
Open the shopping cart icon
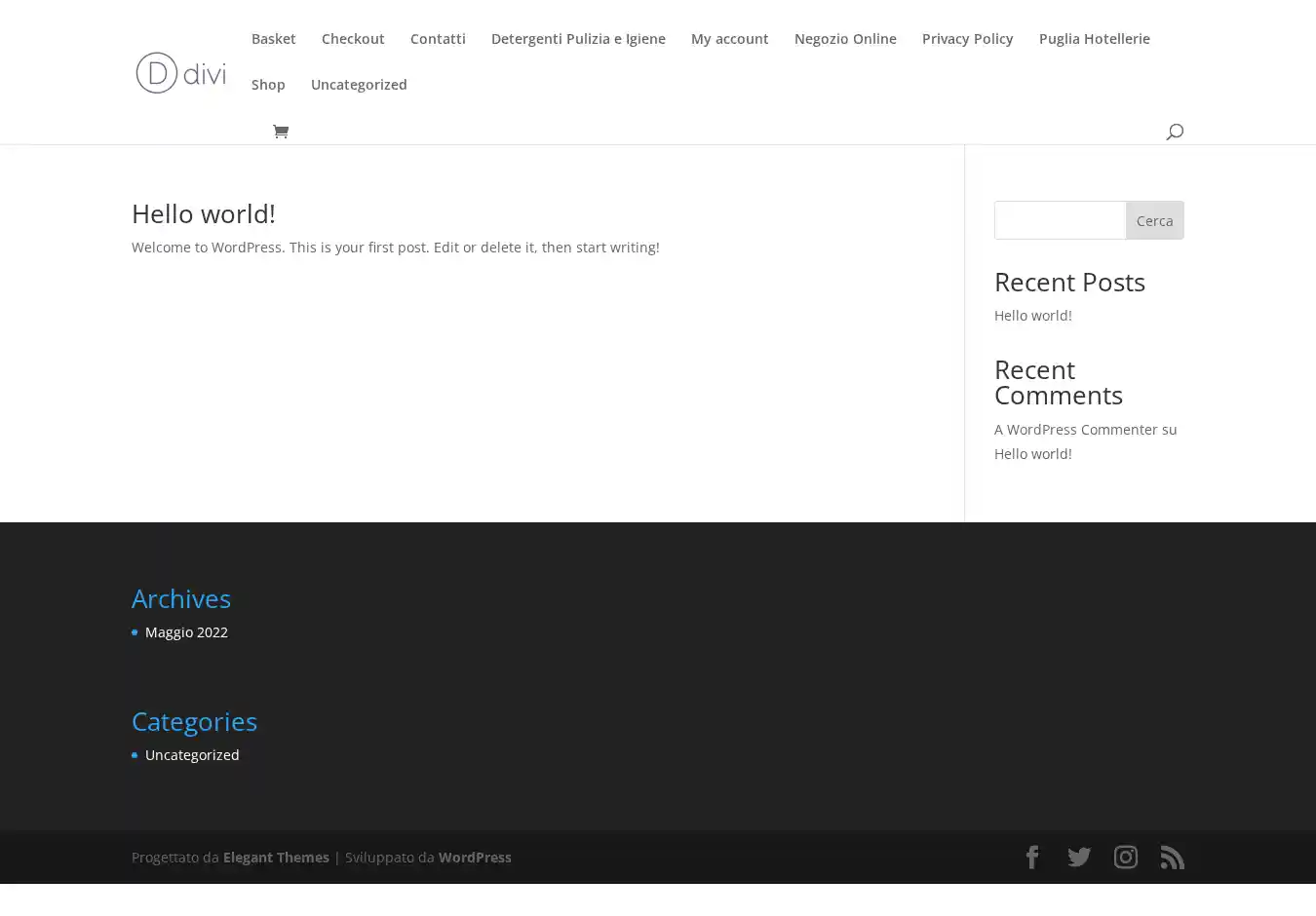(281, 132)
